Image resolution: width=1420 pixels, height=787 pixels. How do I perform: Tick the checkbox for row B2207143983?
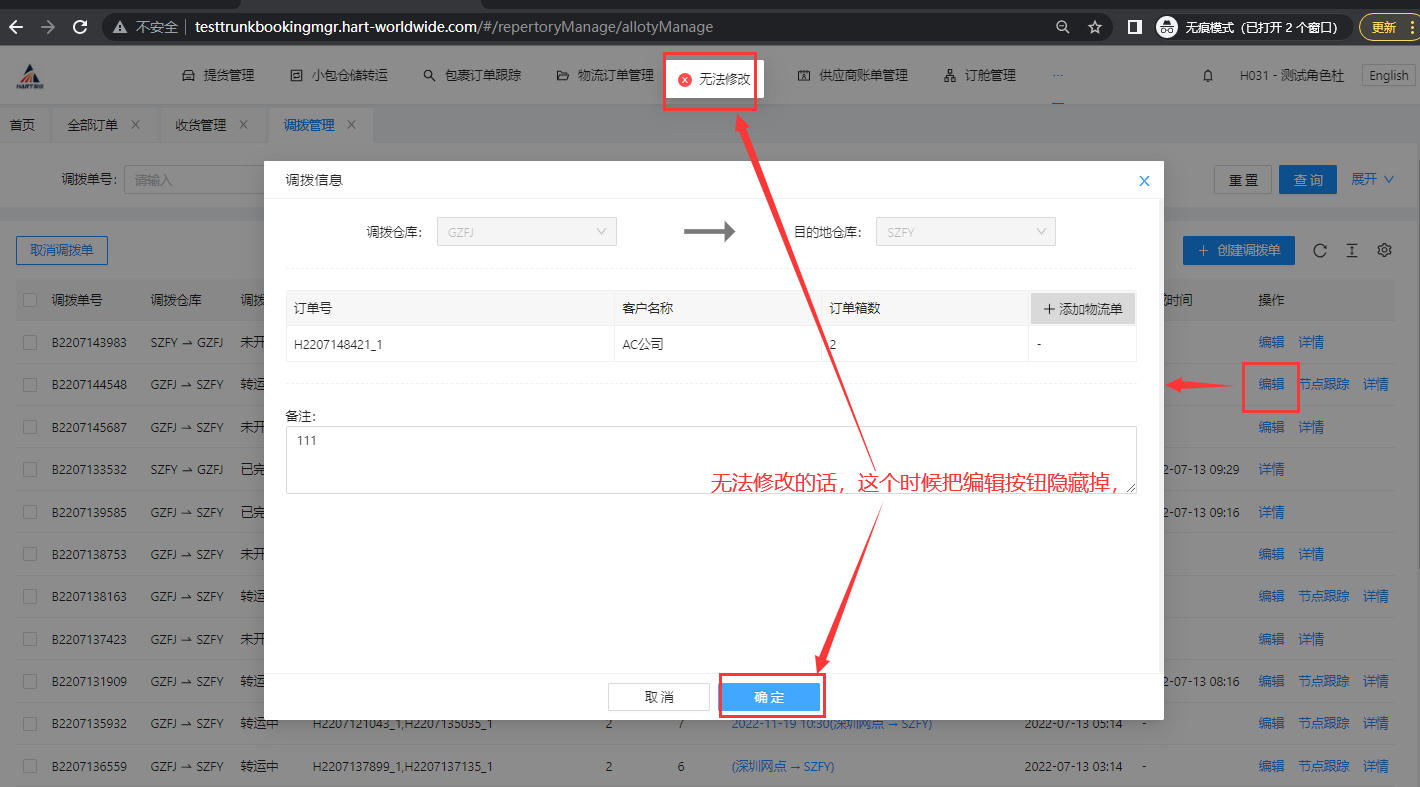(x=30, y=342)
